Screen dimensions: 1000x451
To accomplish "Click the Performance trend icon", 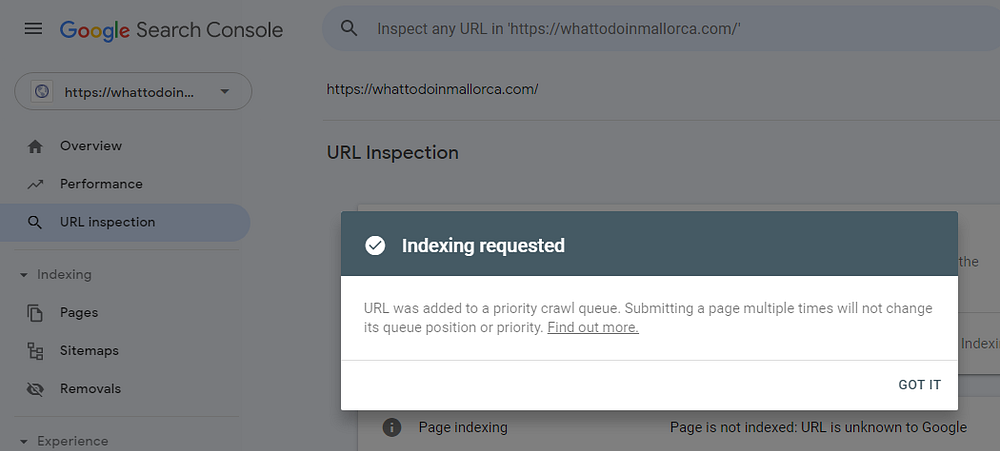I will 36,184.
